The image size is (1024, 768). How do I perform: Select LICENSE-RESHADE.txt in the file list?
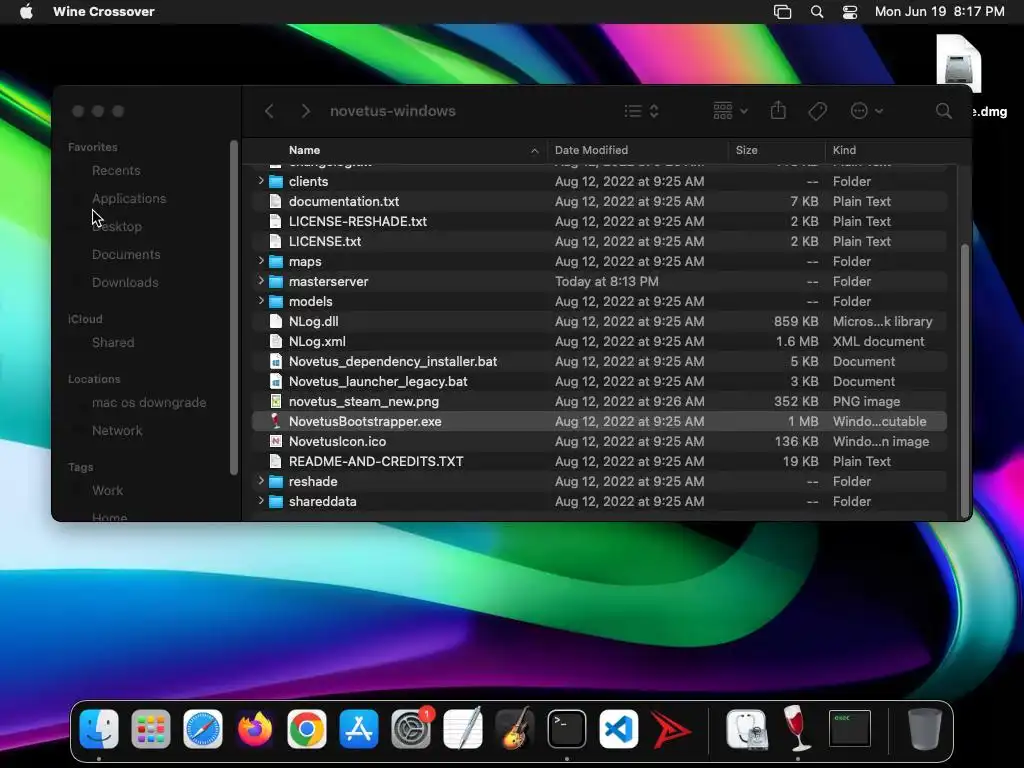(358, 221)
